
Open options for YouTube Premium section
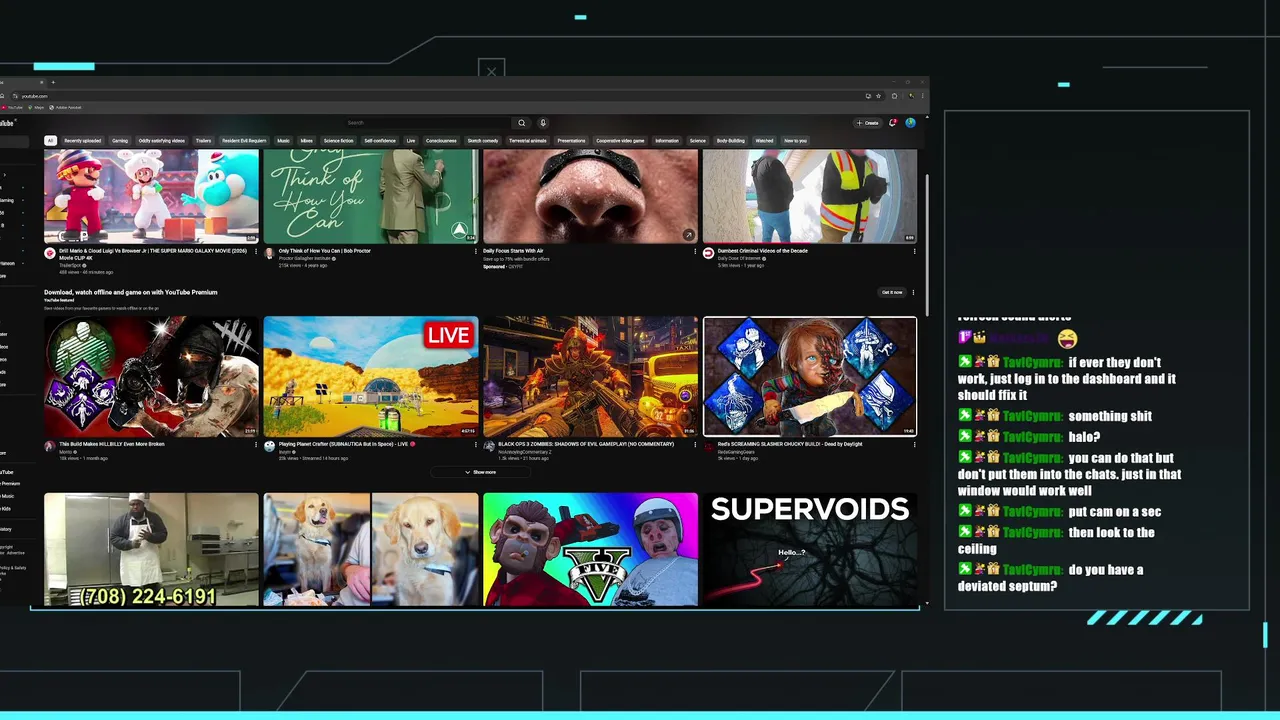[x=913, y=293]
